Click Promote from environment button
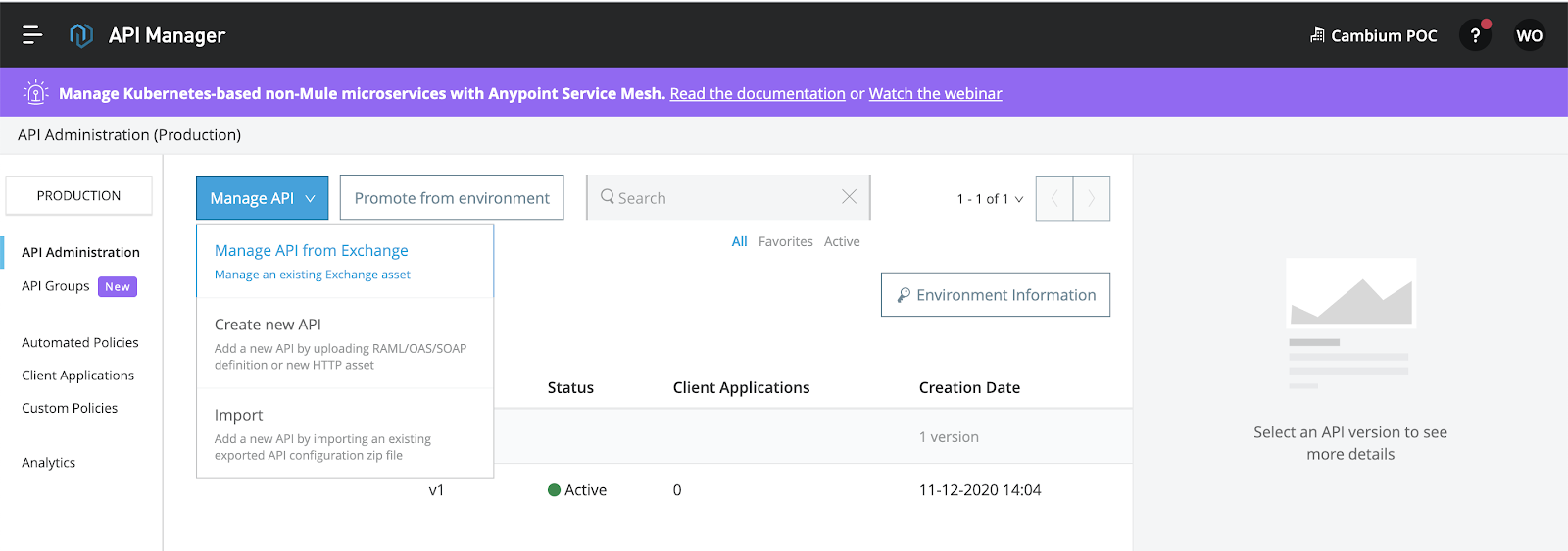This screenshot has height=551, width=1568. 452,198
